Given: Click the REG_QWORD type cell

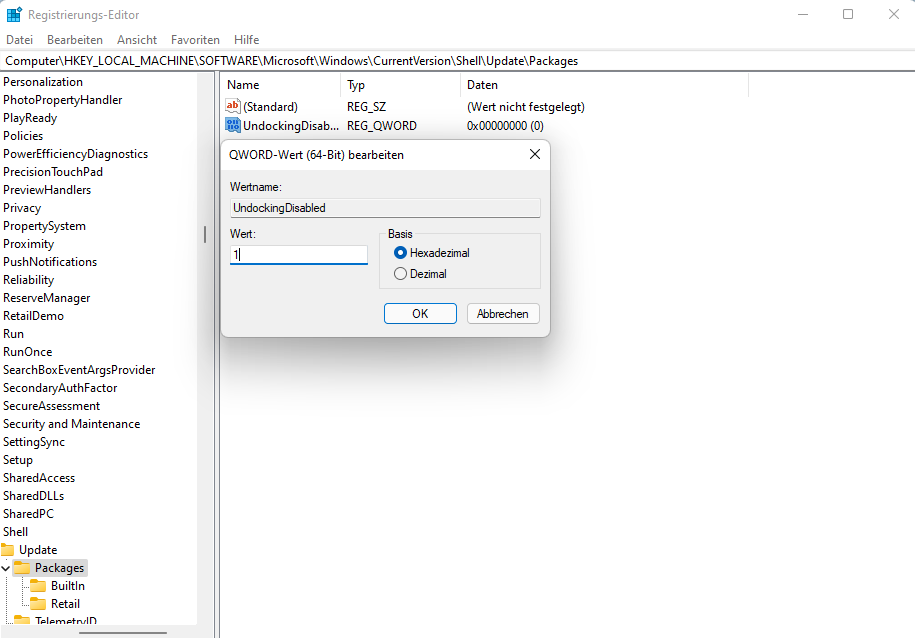Looking at the screenshot, I should tap(382, 125).
